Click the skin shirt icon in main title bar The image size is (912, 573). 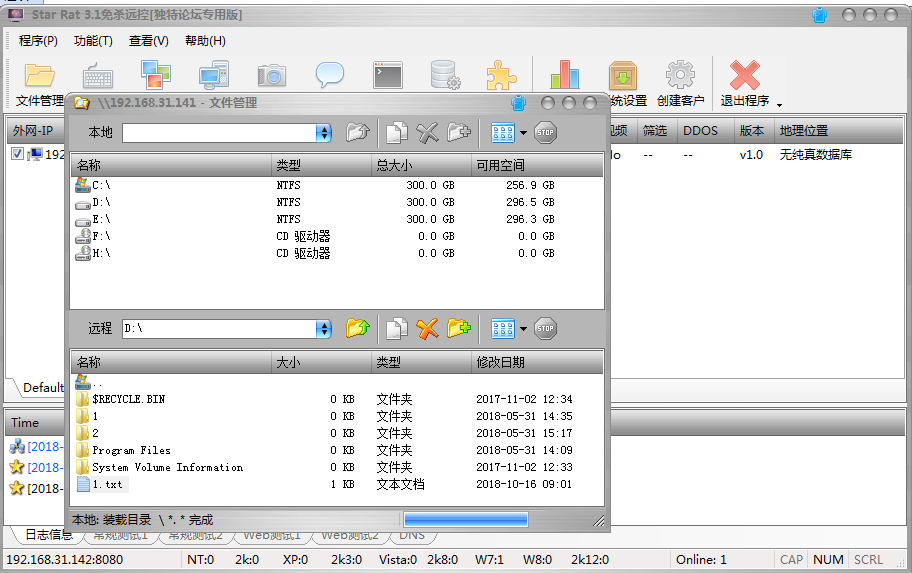(820, 15)
